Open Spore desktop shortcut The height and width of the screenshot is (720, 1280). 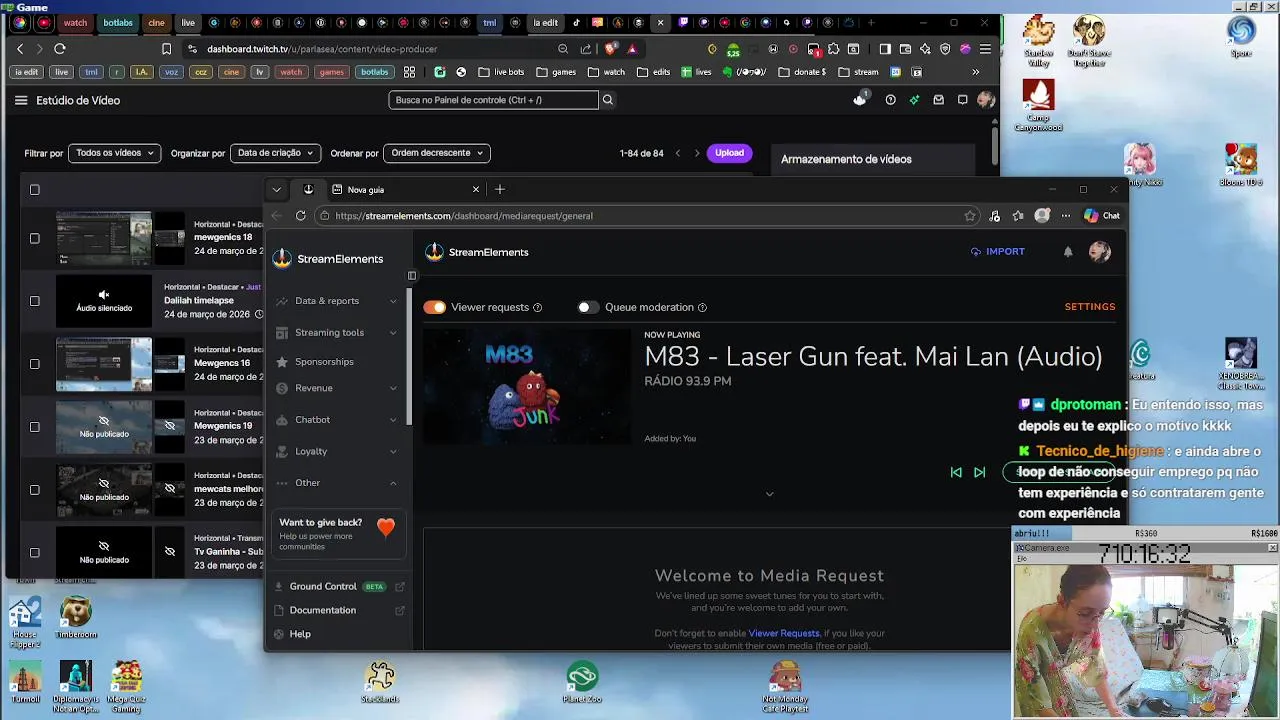1241,36
